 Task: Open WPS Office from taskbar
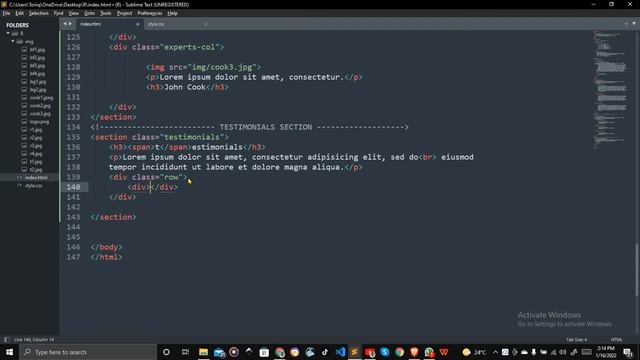point(444,352)
